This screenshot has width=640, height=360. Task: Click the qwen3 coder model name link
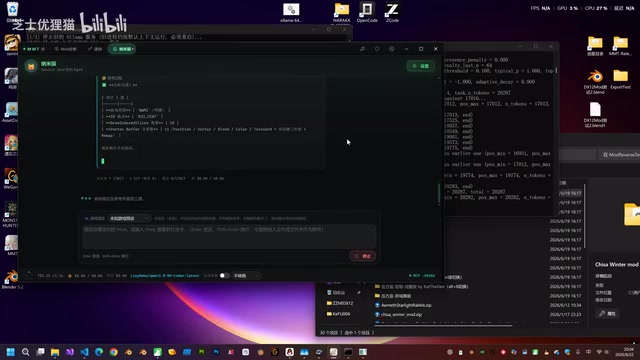pos(165,276)
